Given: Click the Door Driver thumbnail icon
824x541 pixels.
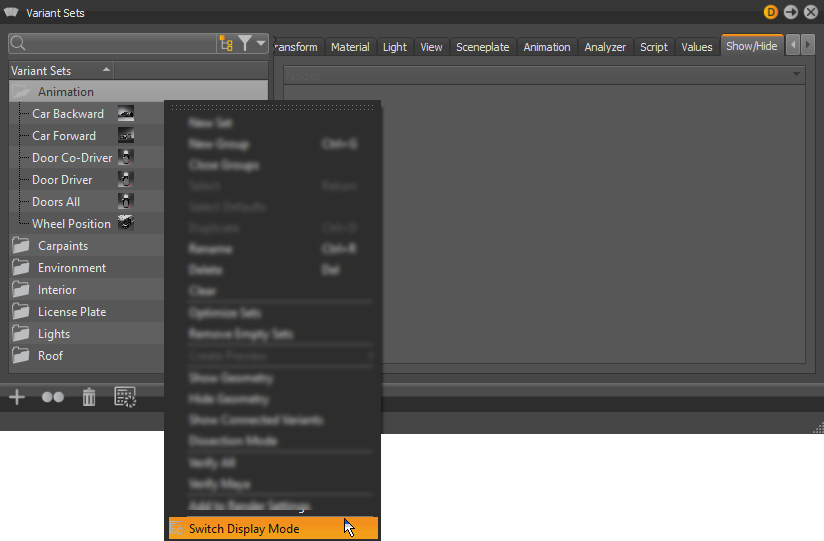Looking at the screenshot, I should (126, 179).
